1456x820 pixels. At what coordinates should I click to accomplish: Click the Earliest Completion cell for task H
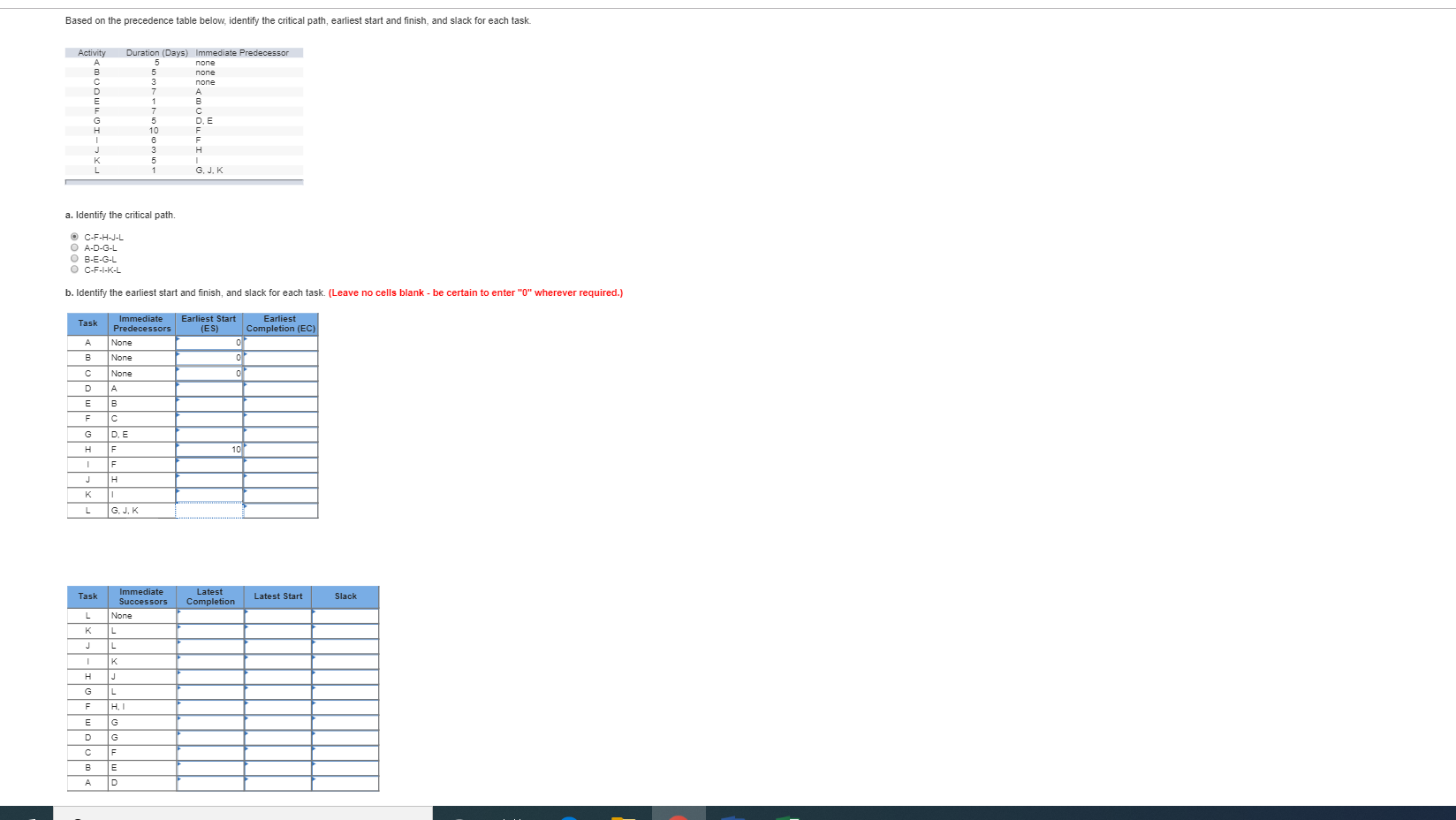click(x=281, y=449)
